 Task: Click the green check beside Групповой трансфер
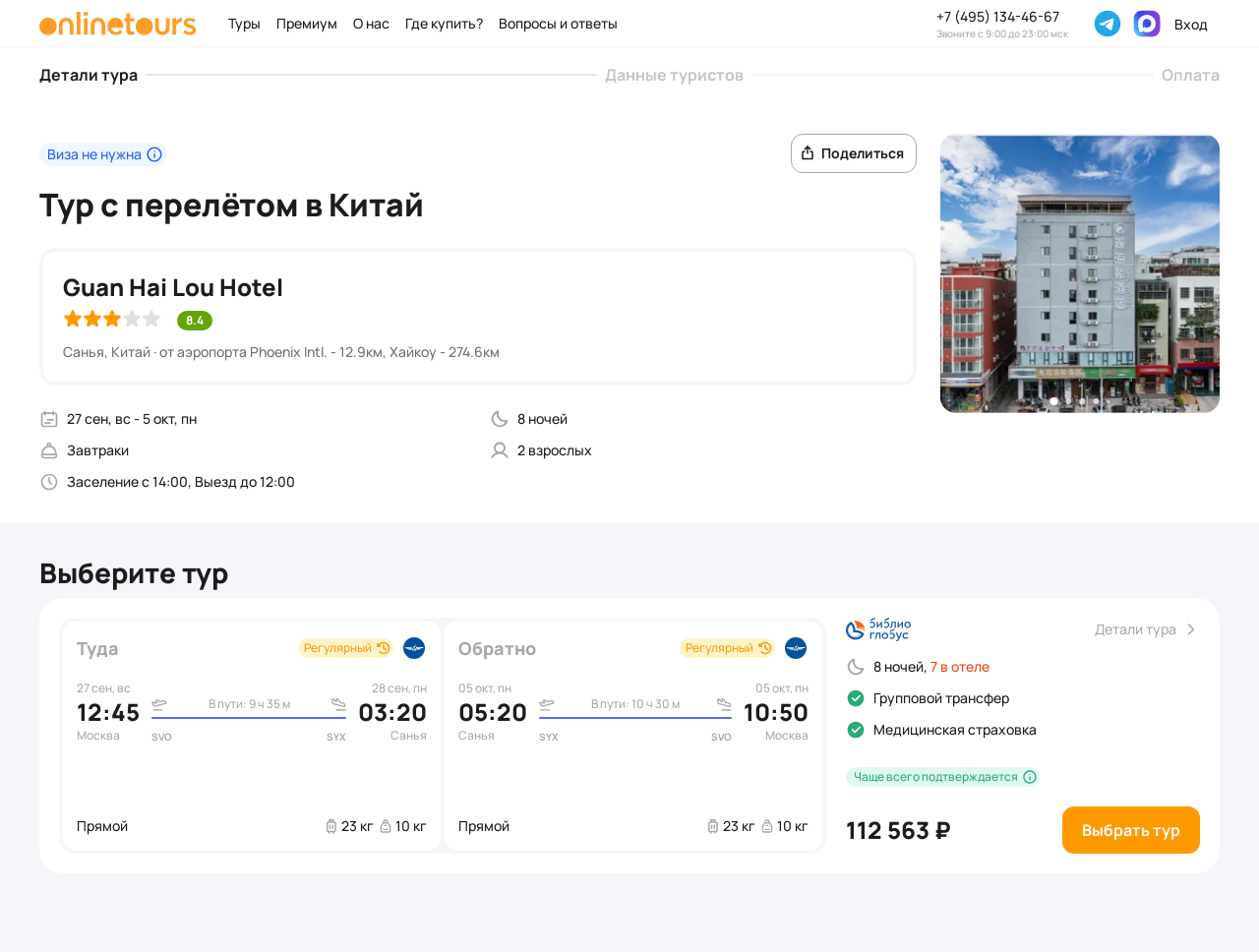point(856,698)
